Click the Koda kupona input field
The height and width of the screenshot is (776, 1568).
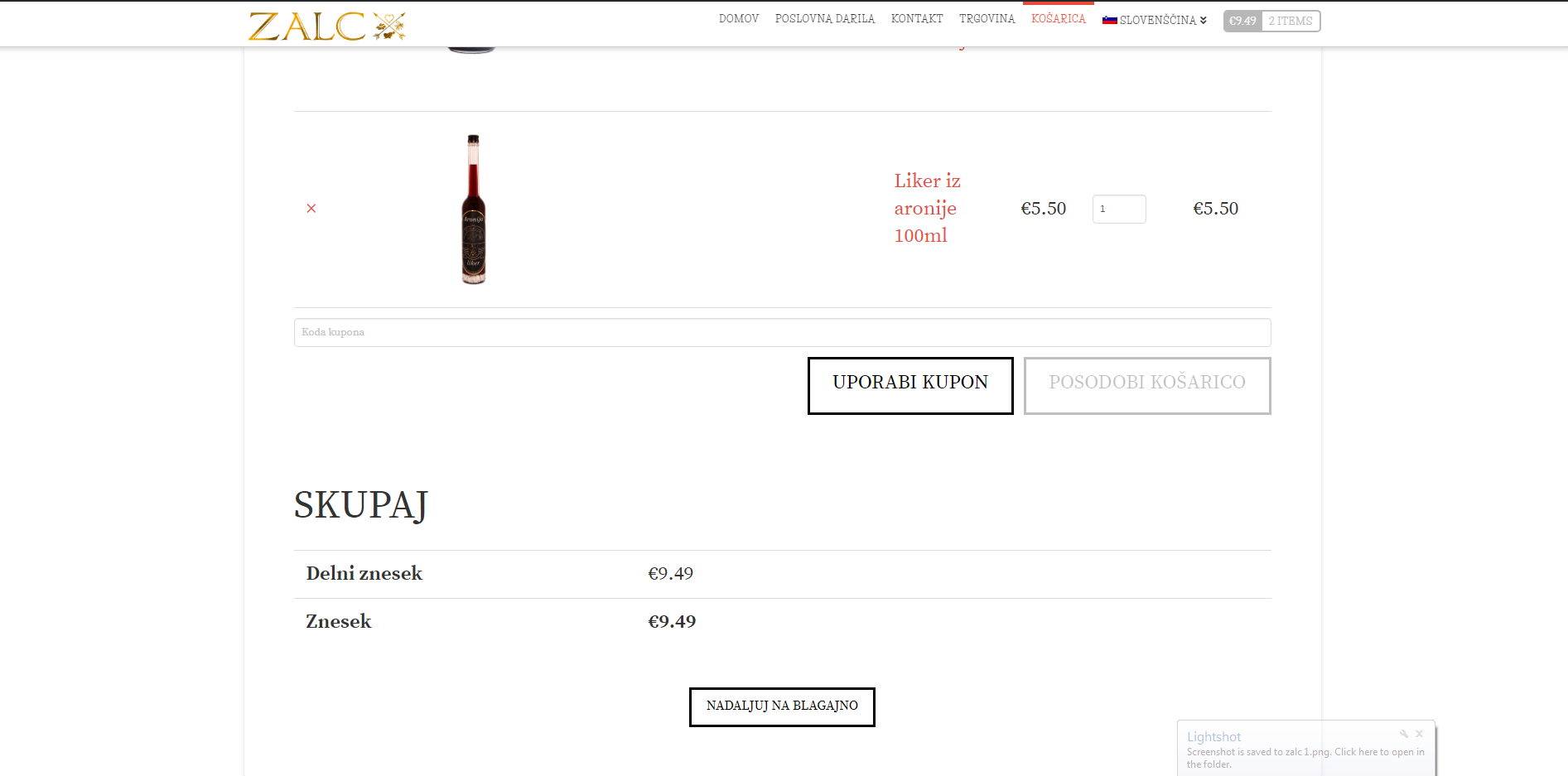[x=782, y=332]
